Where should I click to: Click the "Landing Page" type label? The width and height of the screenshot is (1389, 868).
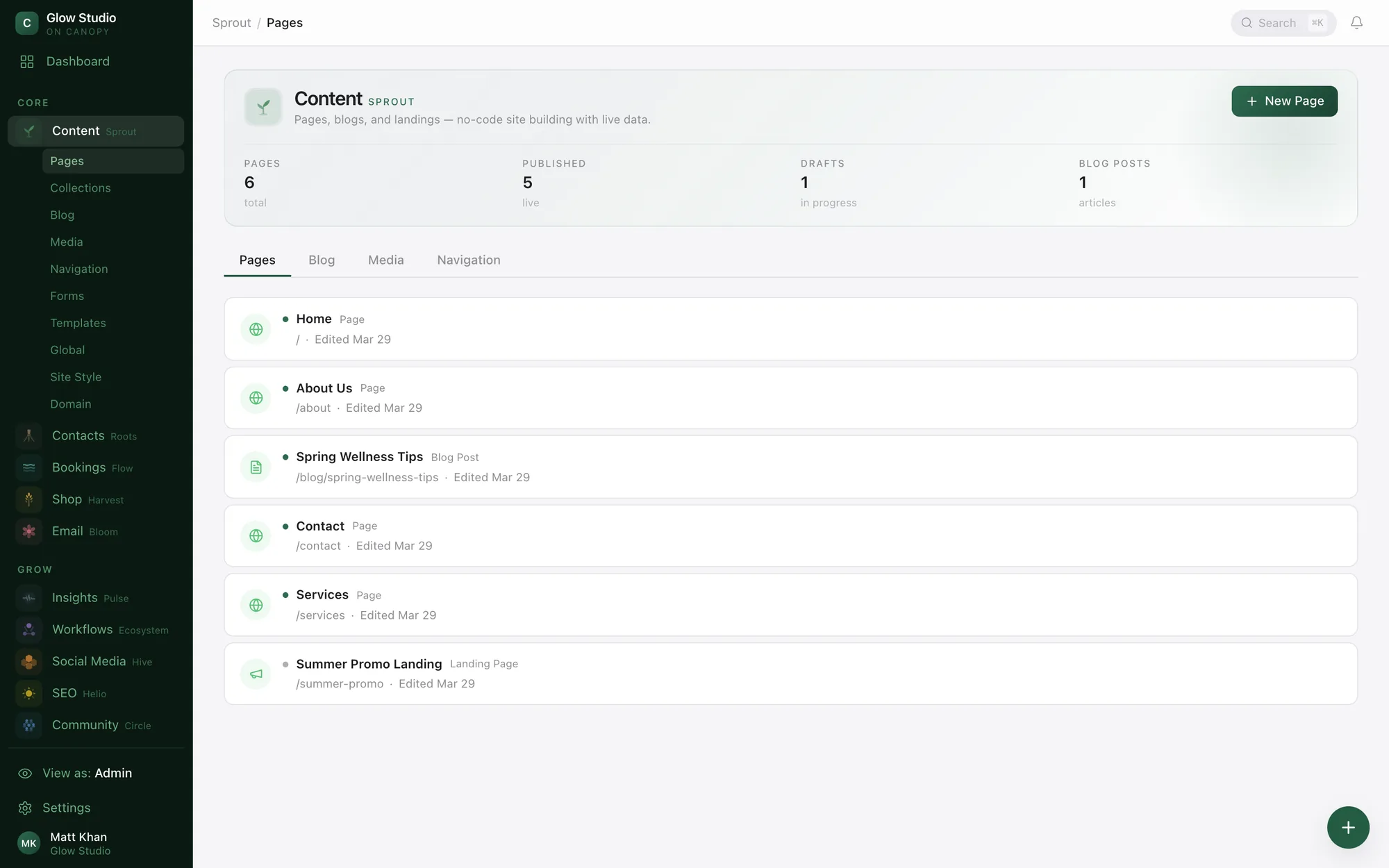(x=484, y=665)
